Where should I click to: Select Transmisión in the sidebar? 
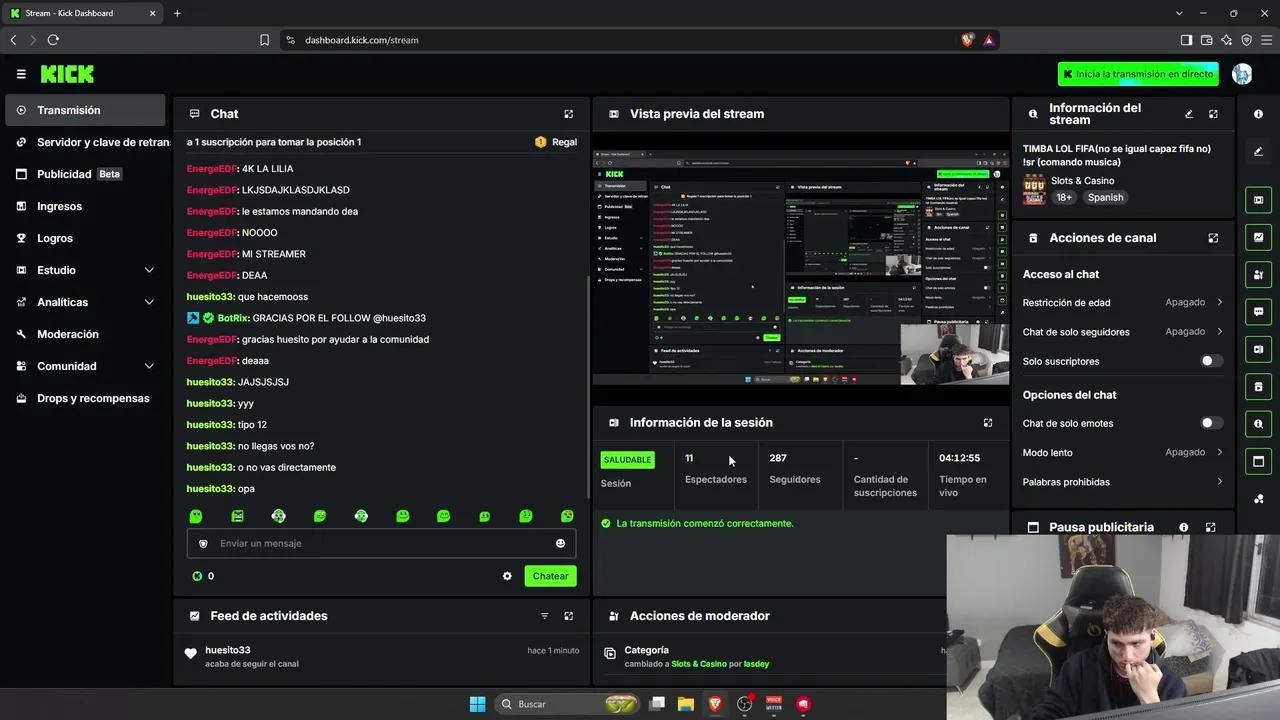pos(85,110)
